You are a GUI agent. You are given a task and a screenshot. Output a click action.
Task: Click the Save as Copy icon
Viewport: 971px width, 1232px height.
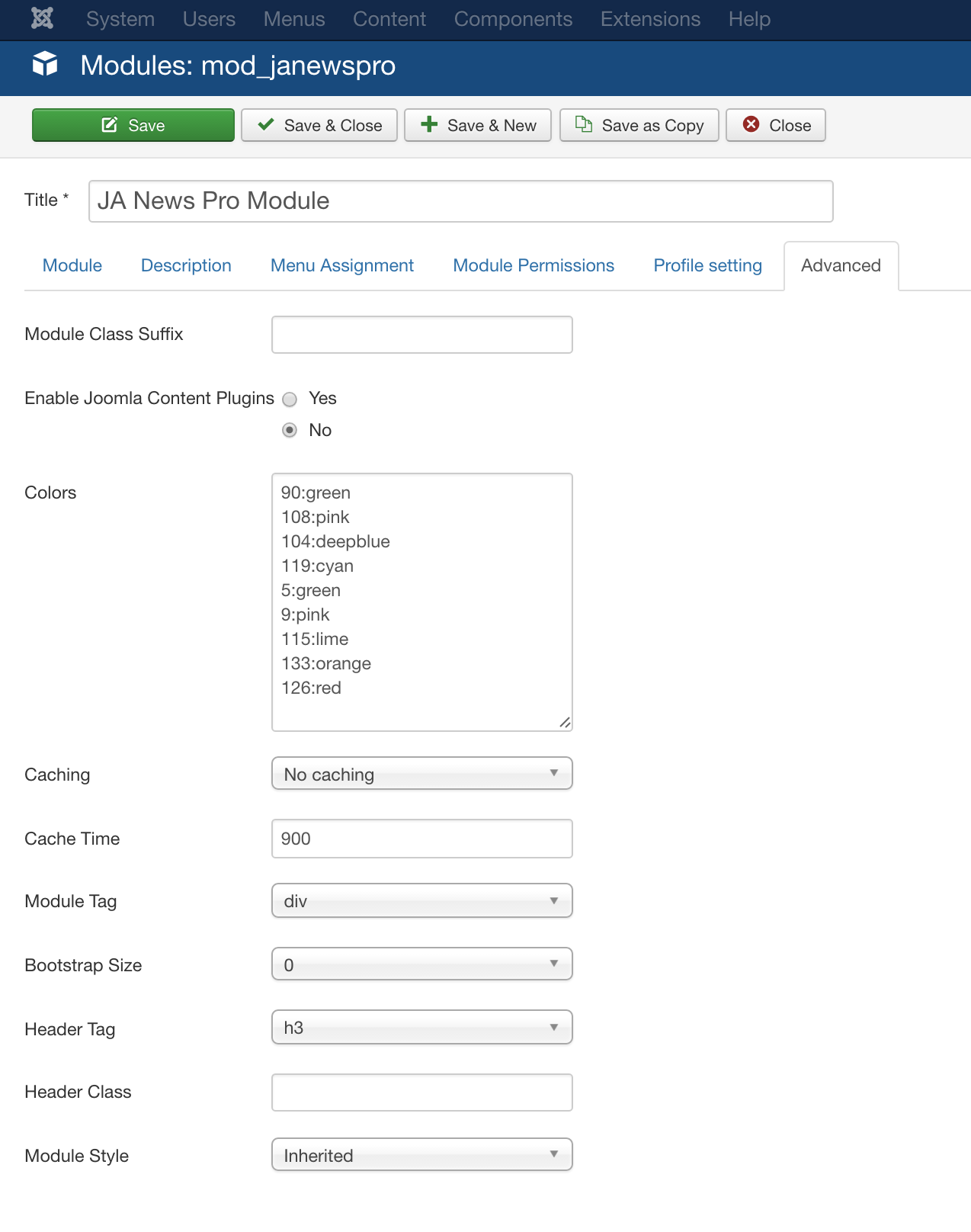584,124
